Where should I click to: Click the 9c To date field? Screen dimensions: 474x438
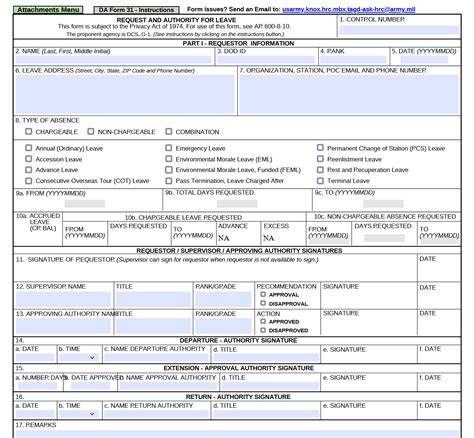pos(383,204)
